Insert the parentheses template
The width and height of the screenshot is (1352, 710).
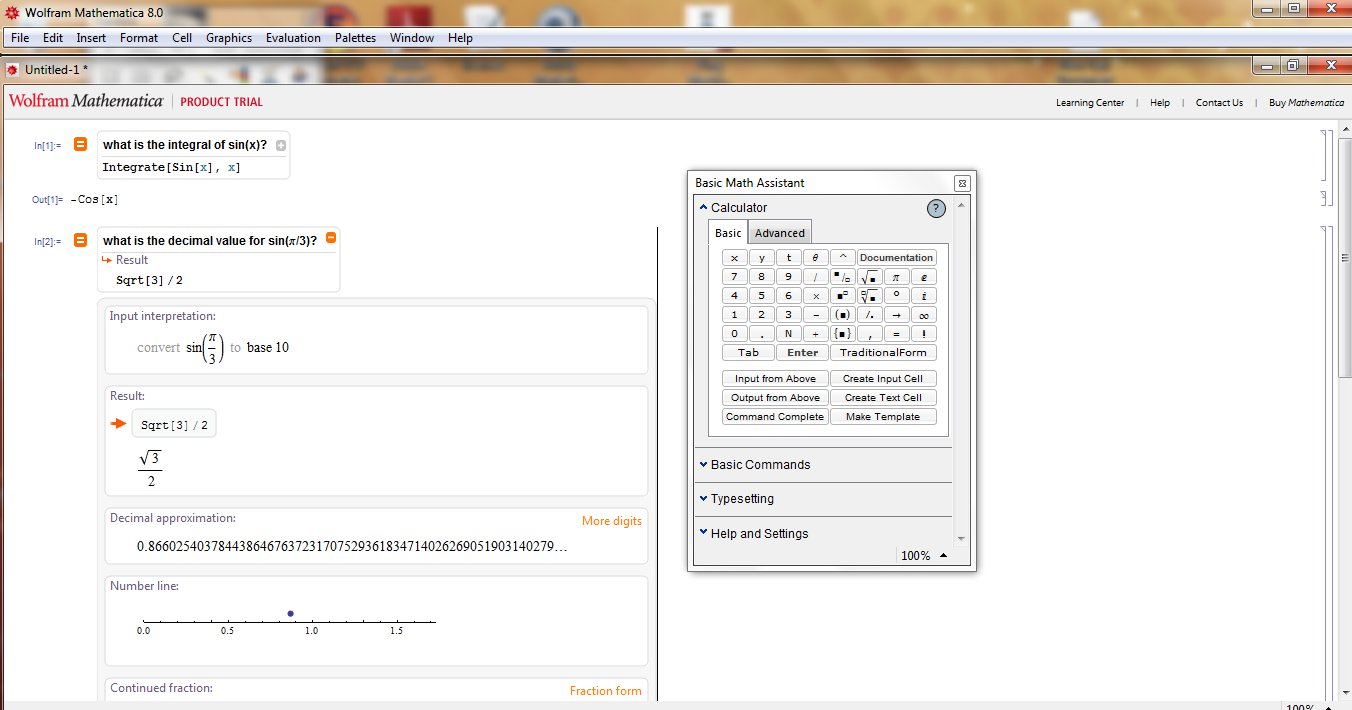pyautogui.click(x=842, y=315)
